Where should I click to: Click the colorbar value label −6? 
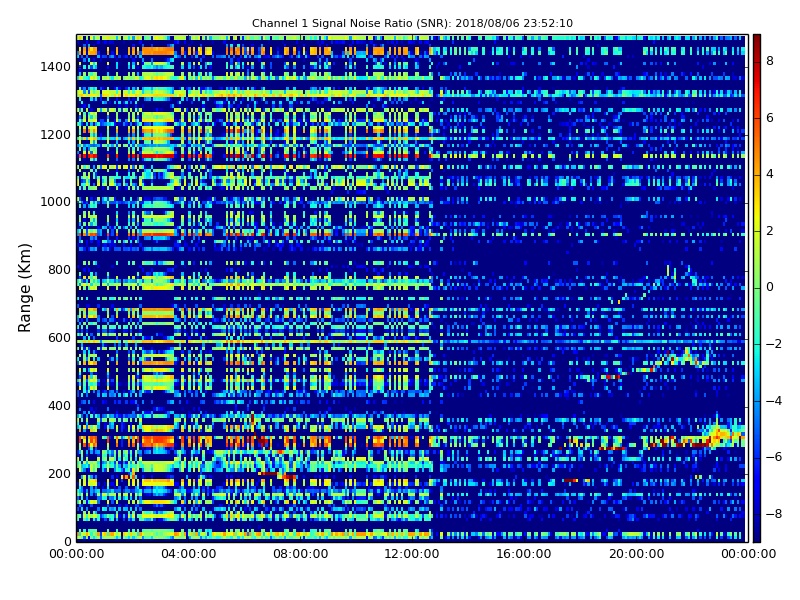click(774, 457)
